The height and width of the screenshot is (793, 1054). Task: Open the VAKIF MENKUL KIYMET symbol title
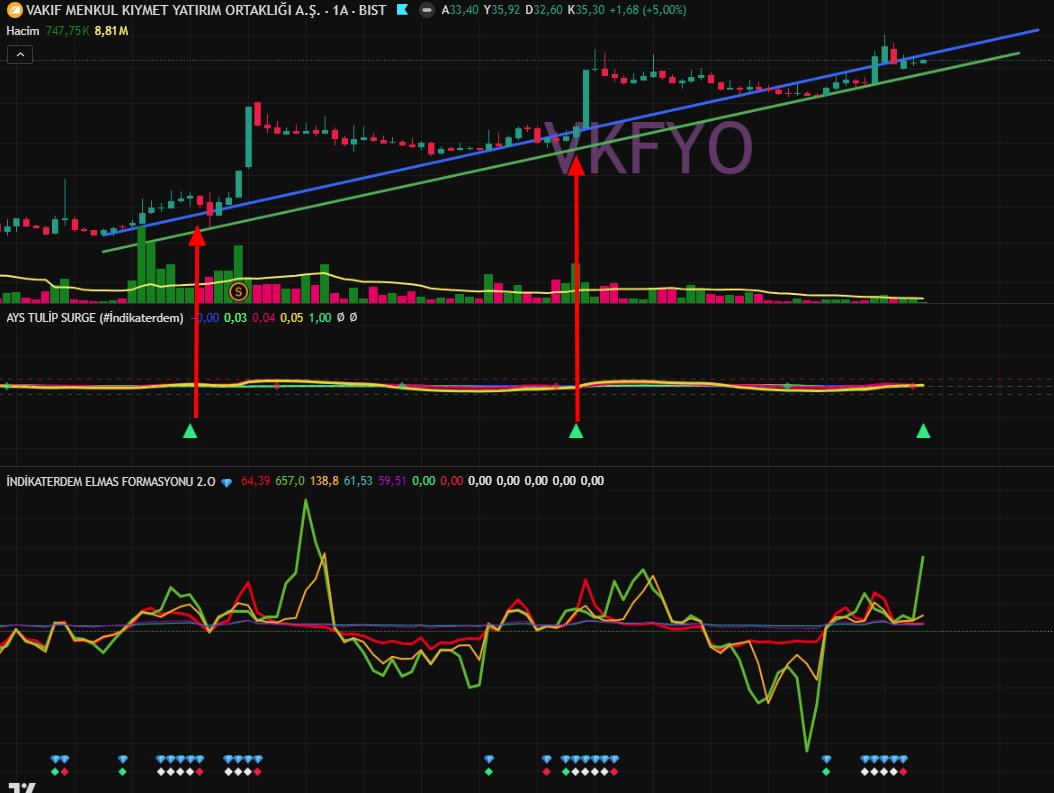206,10
